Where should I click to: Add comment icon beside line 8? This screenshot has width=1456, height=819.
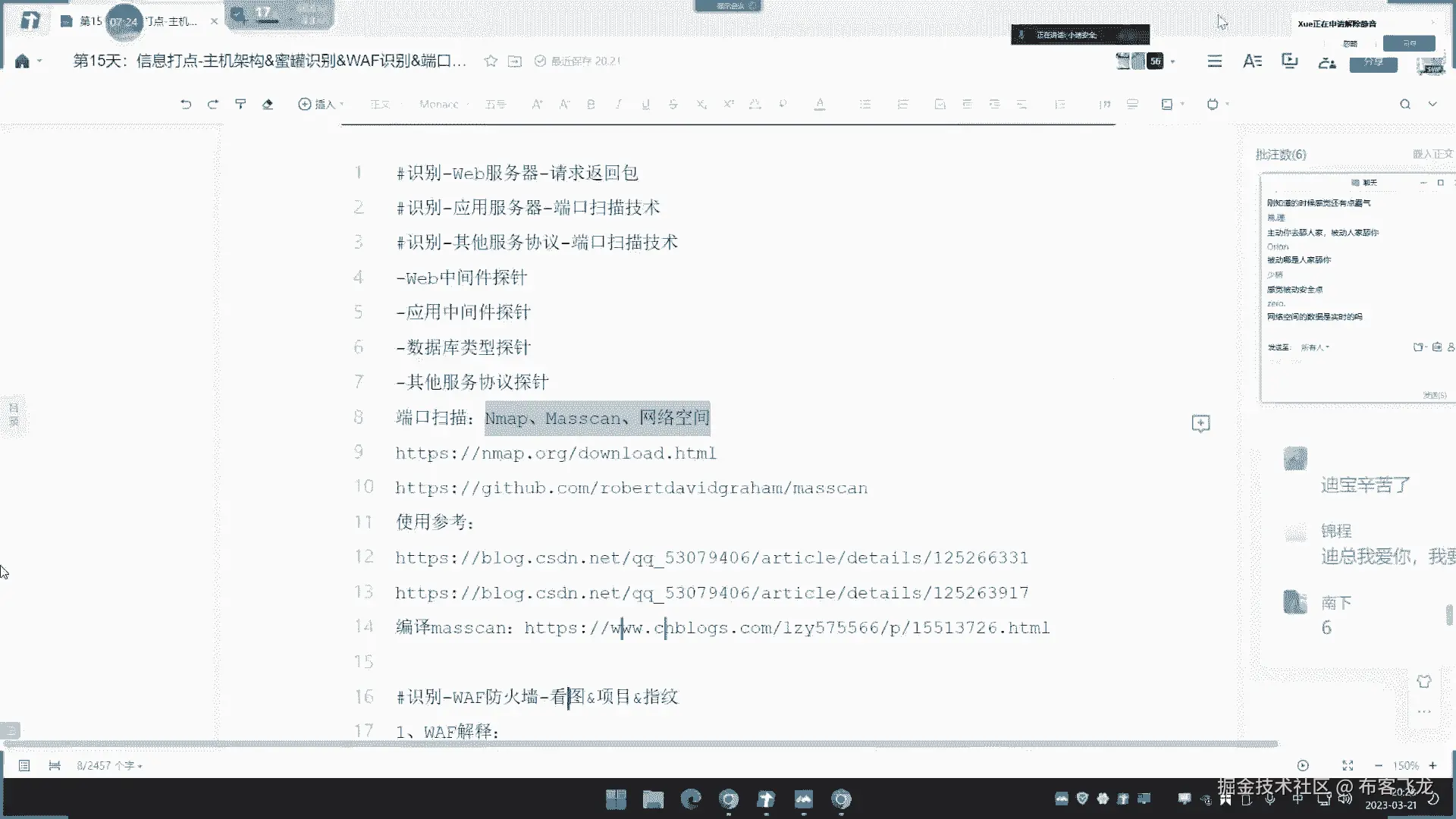tap(1200, 423)
